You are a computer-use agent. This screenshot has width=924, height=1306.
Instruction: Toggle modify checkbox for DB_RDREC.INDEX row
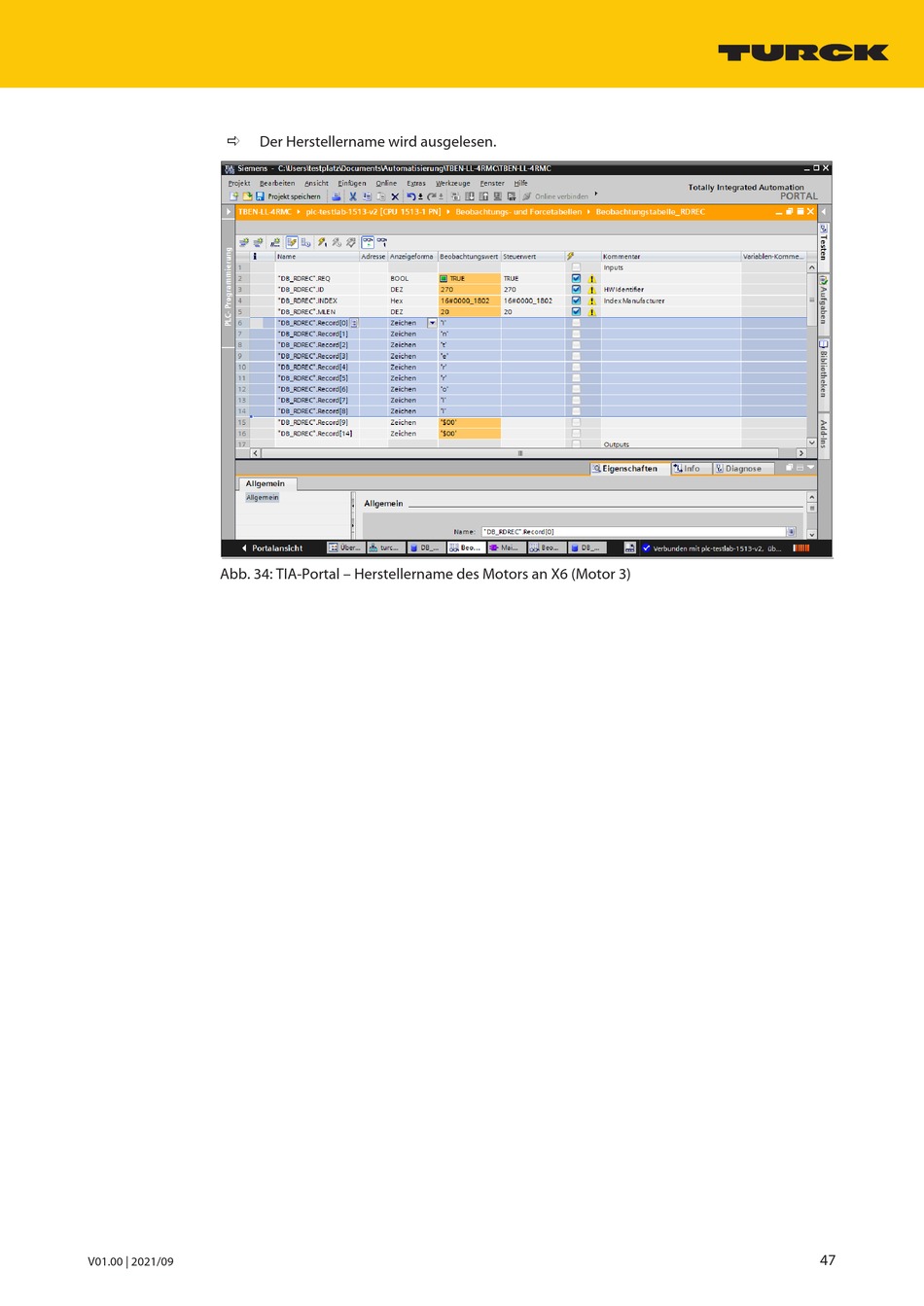[576, 300]
